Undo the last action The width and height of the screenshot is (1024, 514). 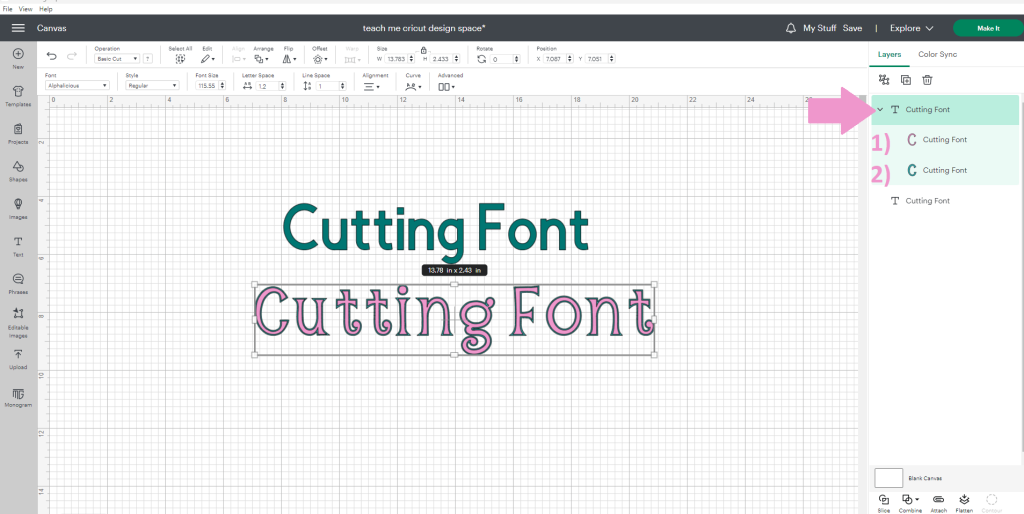click(52, 57)
